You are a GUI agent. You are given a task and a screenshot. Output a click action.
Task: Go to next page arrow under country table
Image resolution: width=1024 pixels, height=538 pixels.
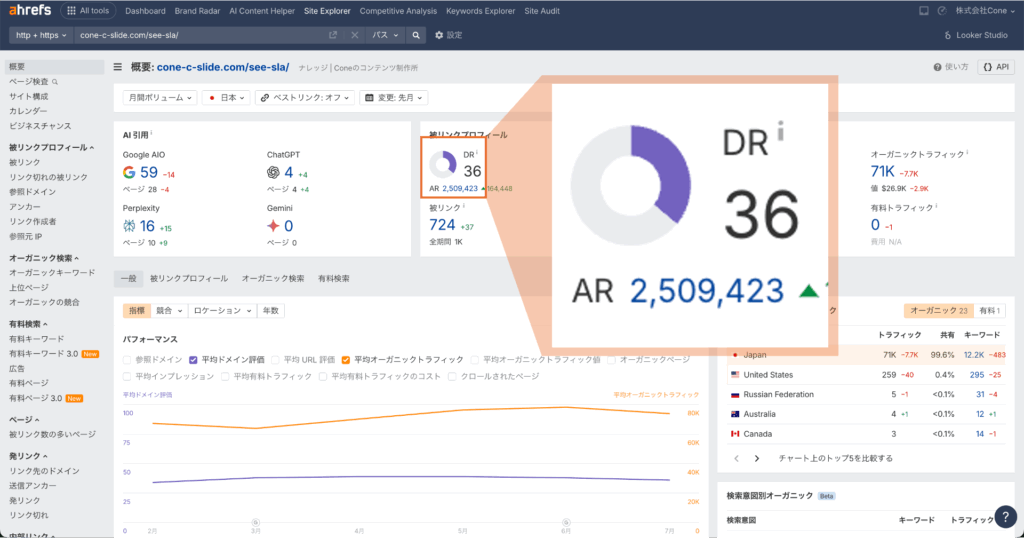pos(757,458)
